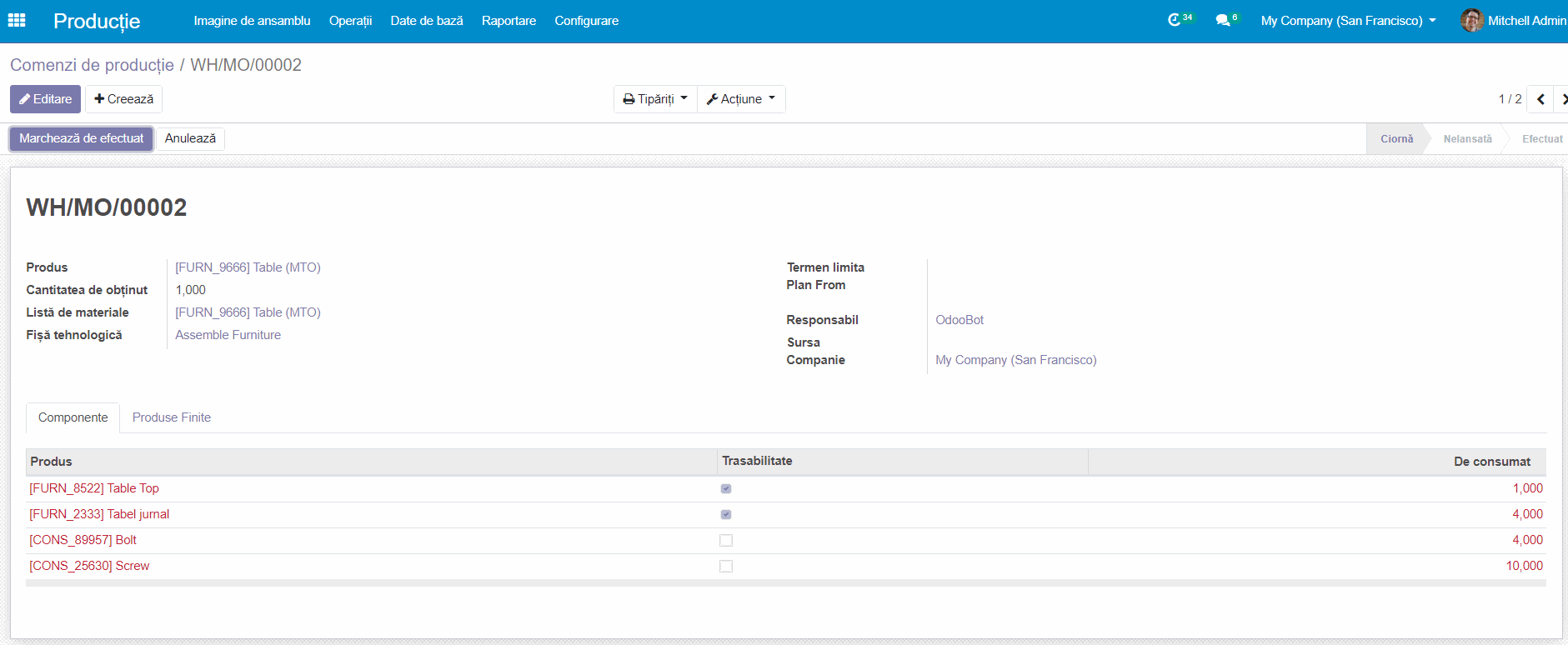Toggle traceability checkbox for Bolt row
The image size is (1568, 645).
[x=726, y=540]
